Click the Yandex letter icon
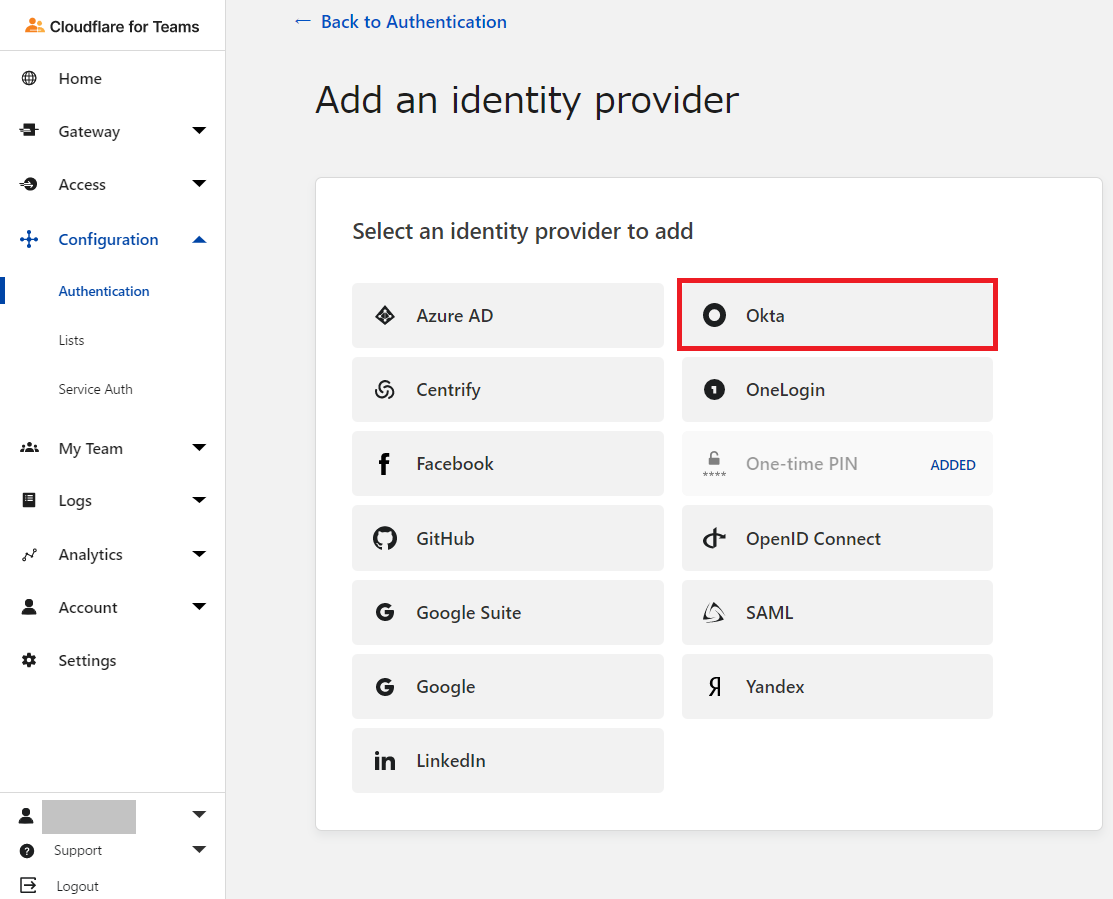 (x=715, y=686)
